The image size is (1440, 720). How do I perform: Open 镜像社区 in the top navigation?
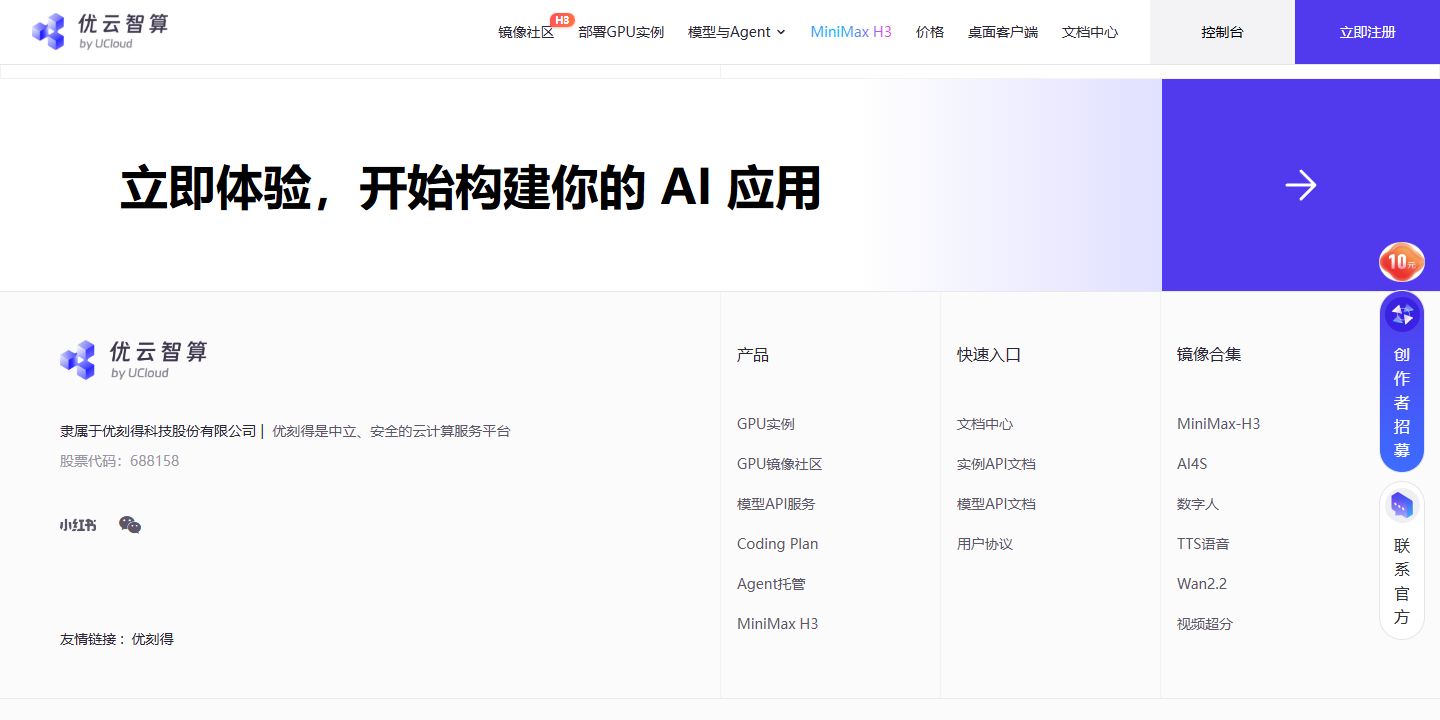[x=526, y=32]
